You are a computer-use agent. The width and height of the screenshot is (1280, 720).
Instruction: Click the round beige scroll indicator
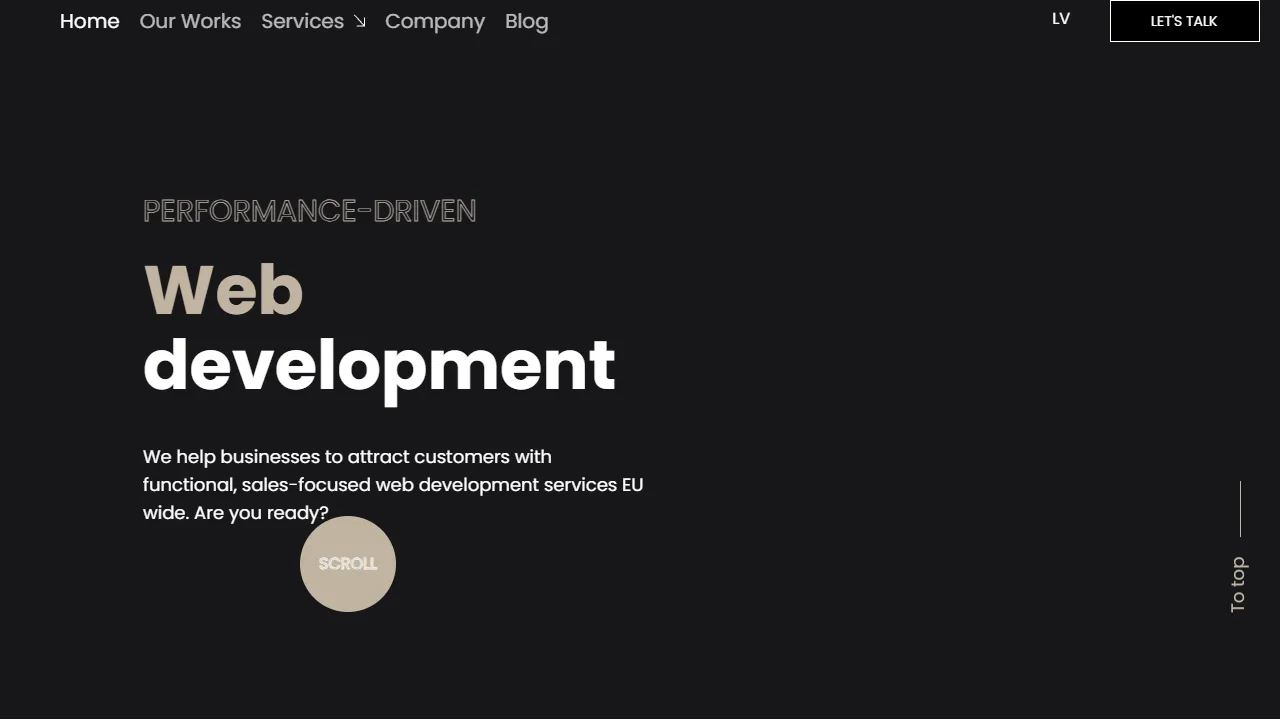click(x=348, y=563)
